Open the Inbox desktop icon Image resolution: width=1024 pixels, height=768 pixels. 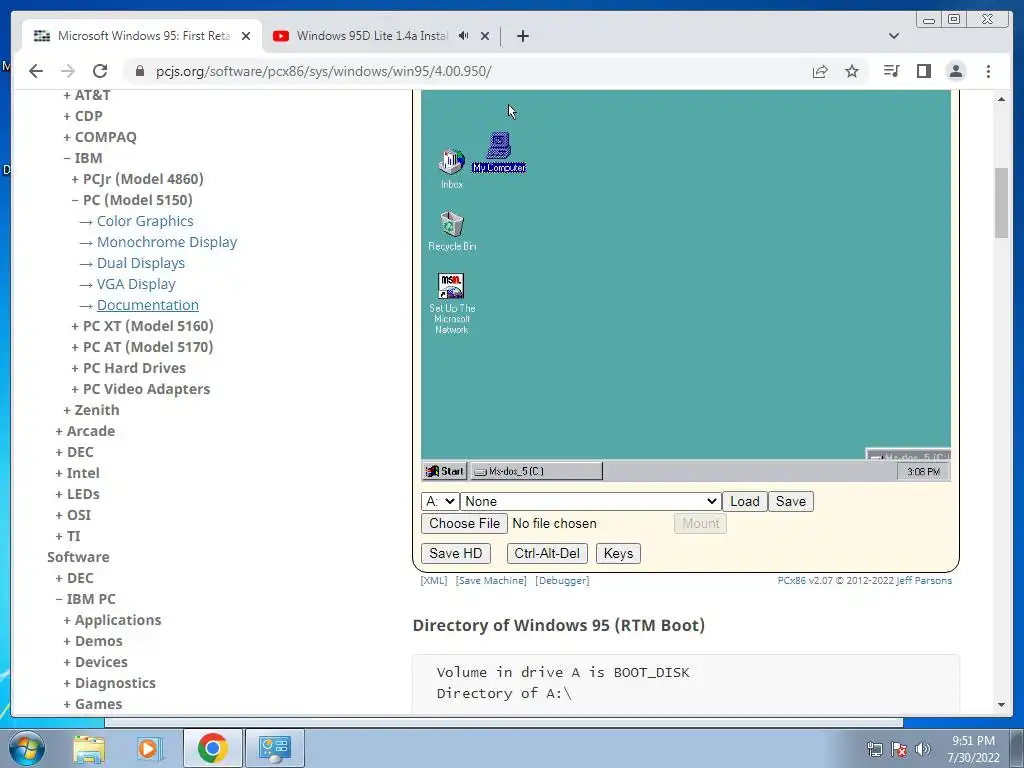tap(451, 168)
